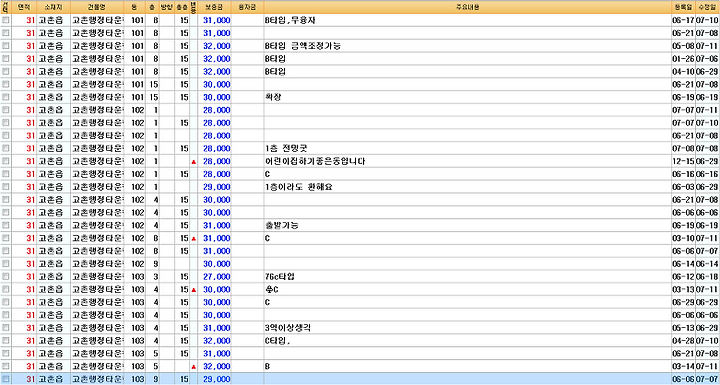Select the checkbox of the C타입. row

tap(6, 341)
